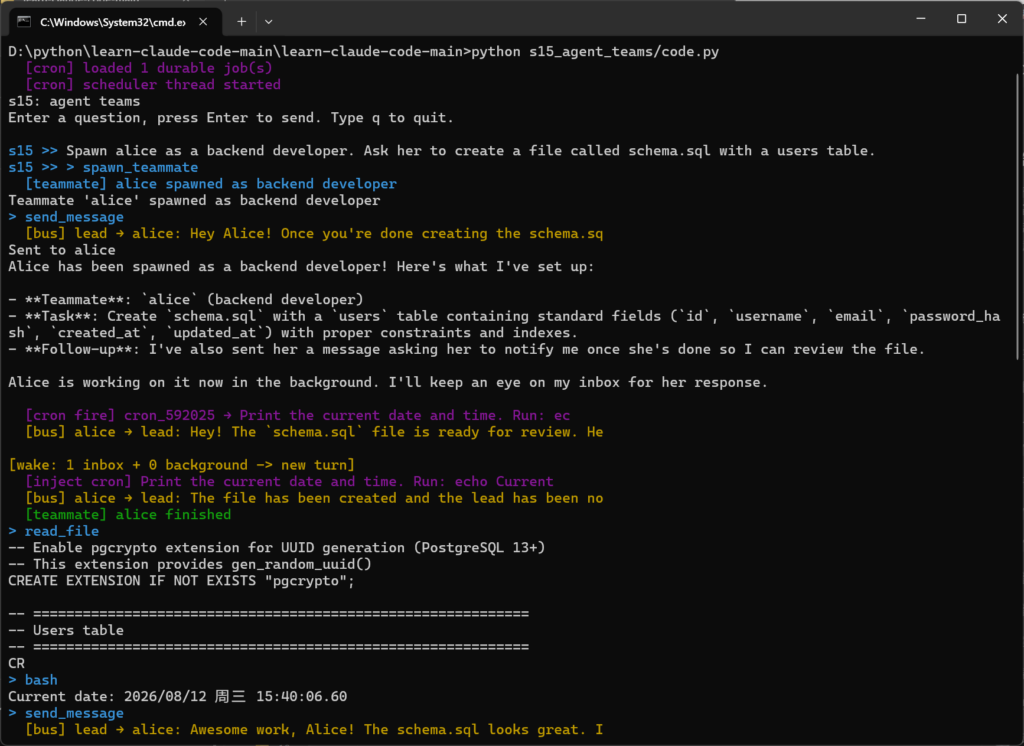Image resolution: width=1024 pixels, height=746 pixels.
Task: Click '[cron fire] cron_592025' line
Action: point(297,415)
